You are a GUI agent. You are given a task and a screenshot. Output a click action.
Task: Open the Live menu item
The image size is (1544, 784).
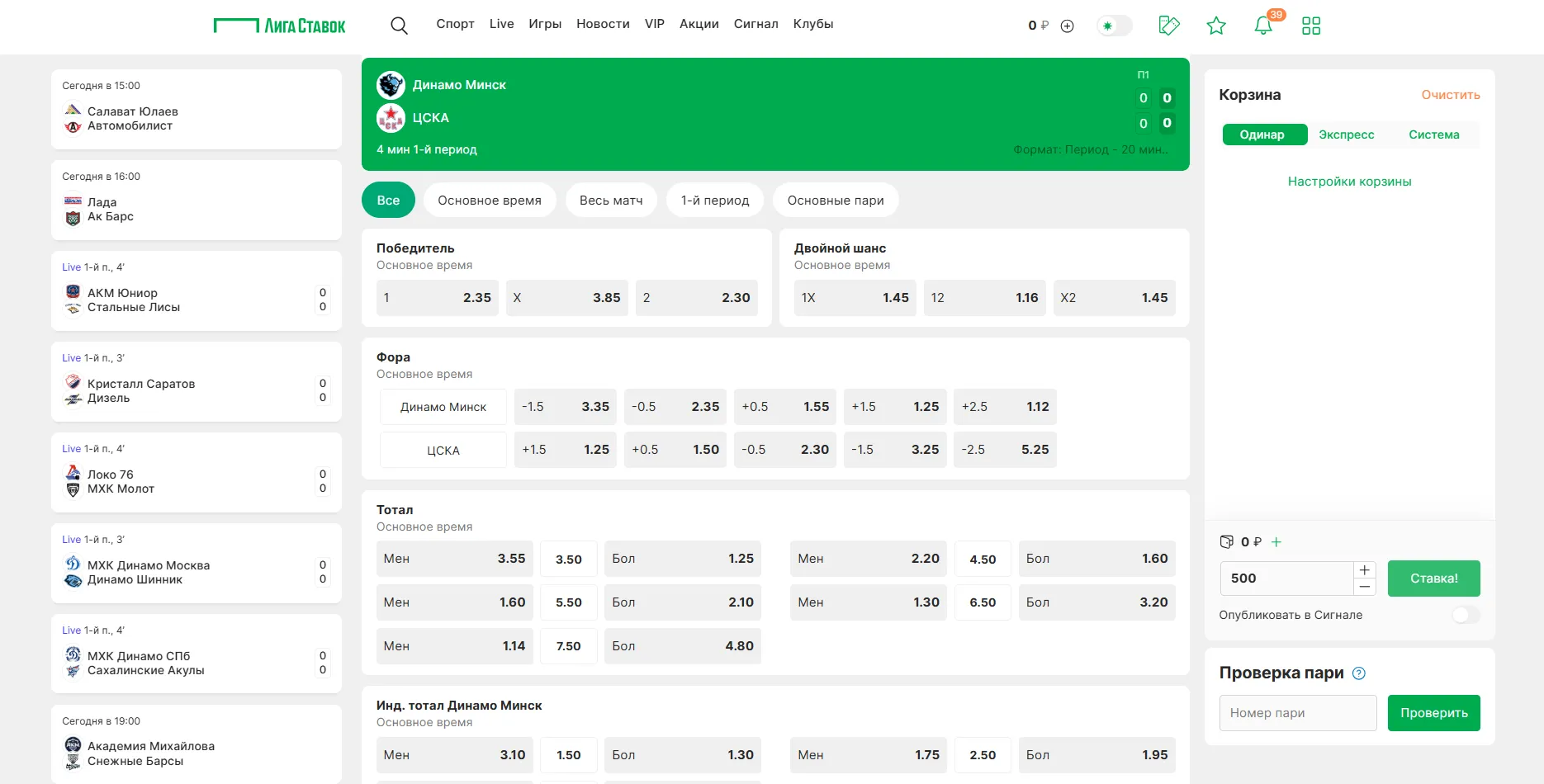click(501, 24)
